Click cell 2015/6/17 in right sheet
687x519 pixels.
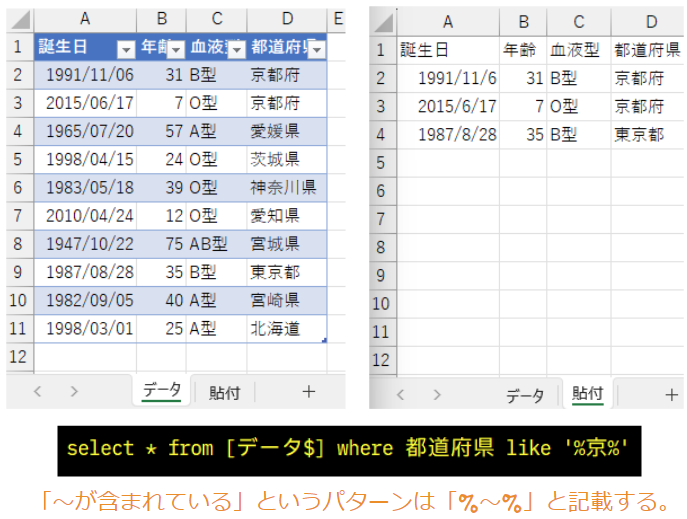coord(448,106)
